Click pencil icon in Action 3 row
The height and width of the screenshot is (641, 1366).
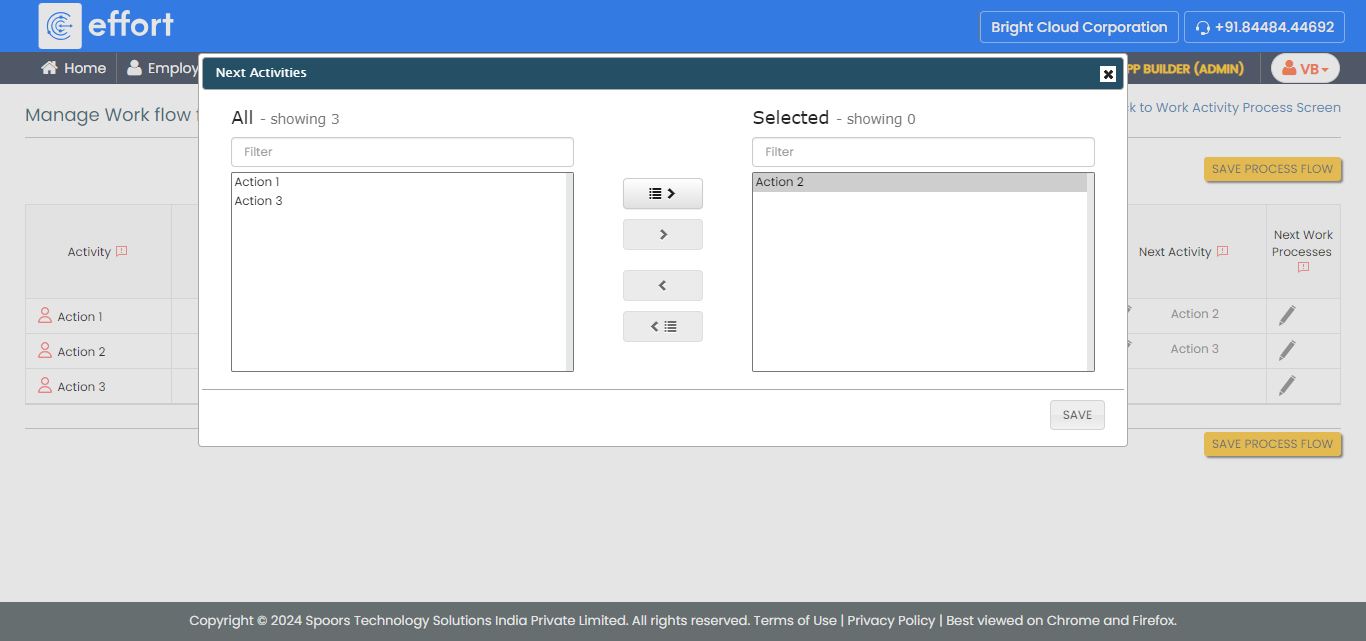(x=1287, y=386)
